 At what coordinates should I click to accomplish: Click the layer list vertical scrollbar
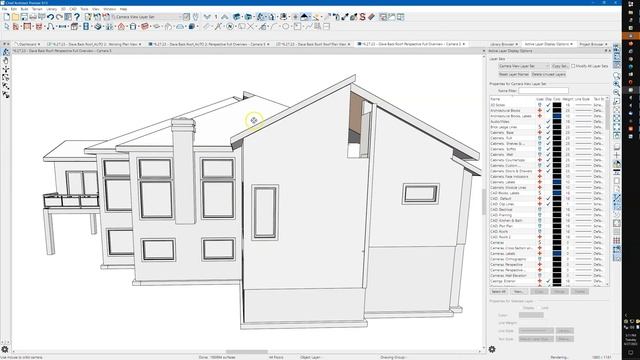pyautogui.click(x=607, y=191)
